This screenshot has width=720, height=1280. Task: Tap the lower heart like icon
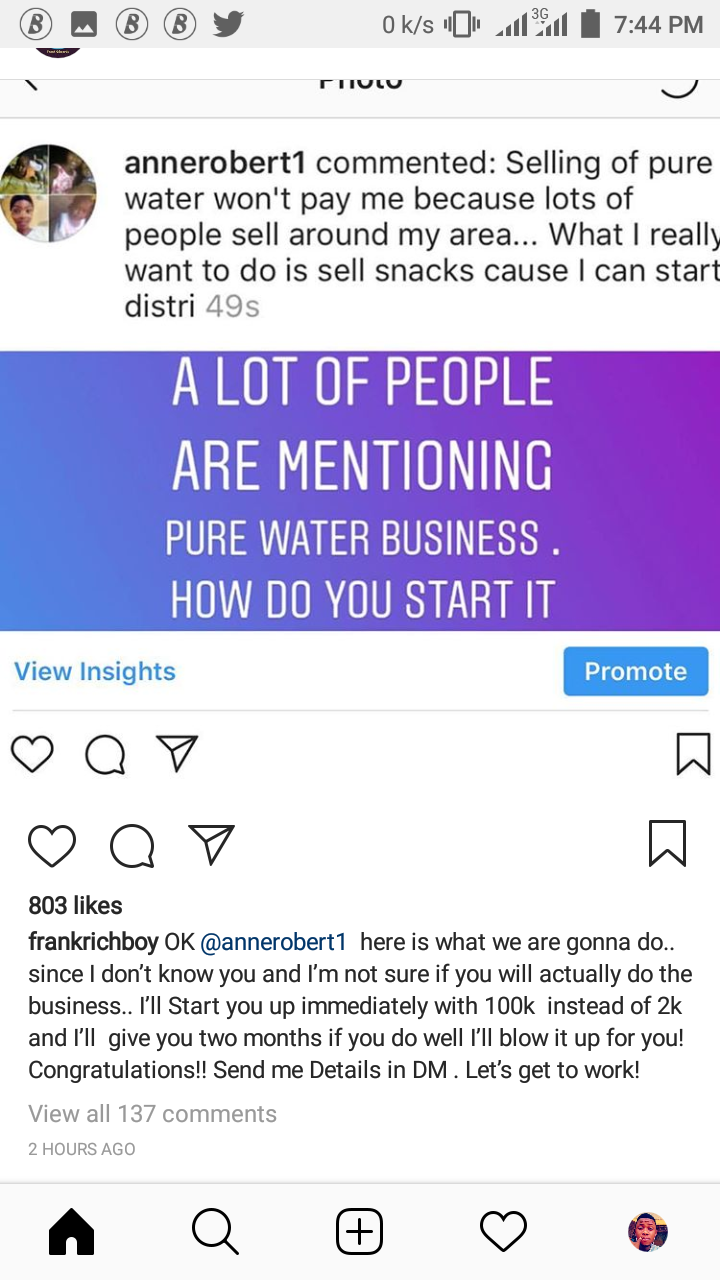click(52, 845)
